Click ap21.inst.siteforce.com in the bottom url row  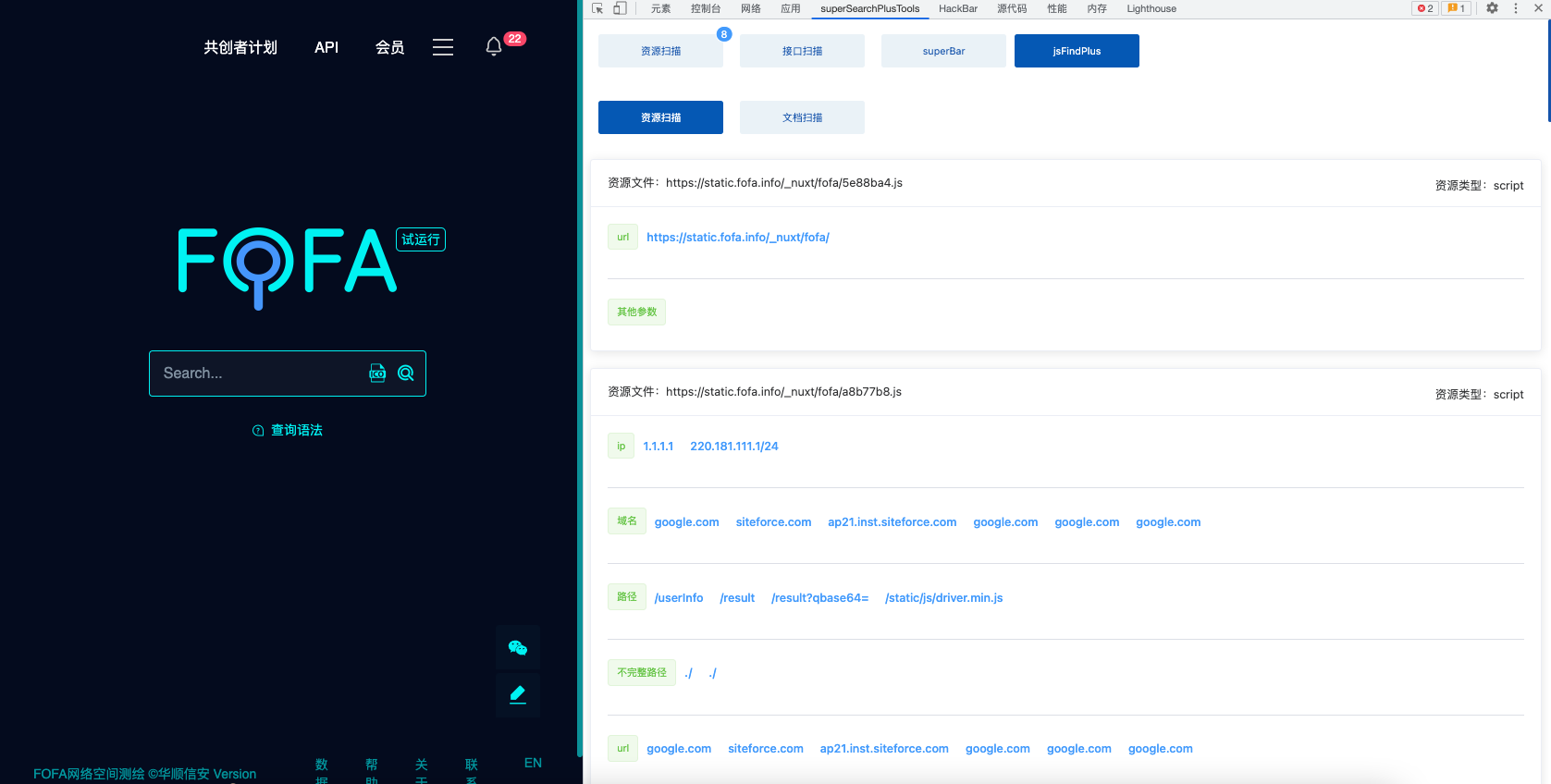tap(884, 749)
